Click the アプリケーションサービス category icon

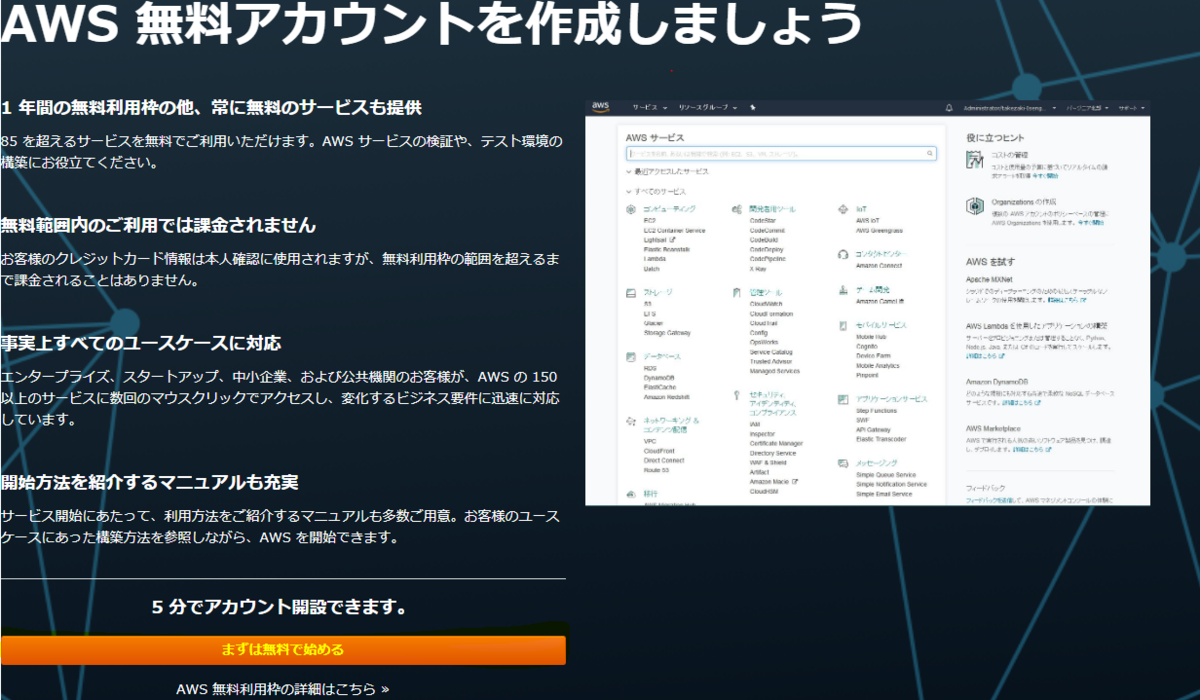(x=844, y=399)
